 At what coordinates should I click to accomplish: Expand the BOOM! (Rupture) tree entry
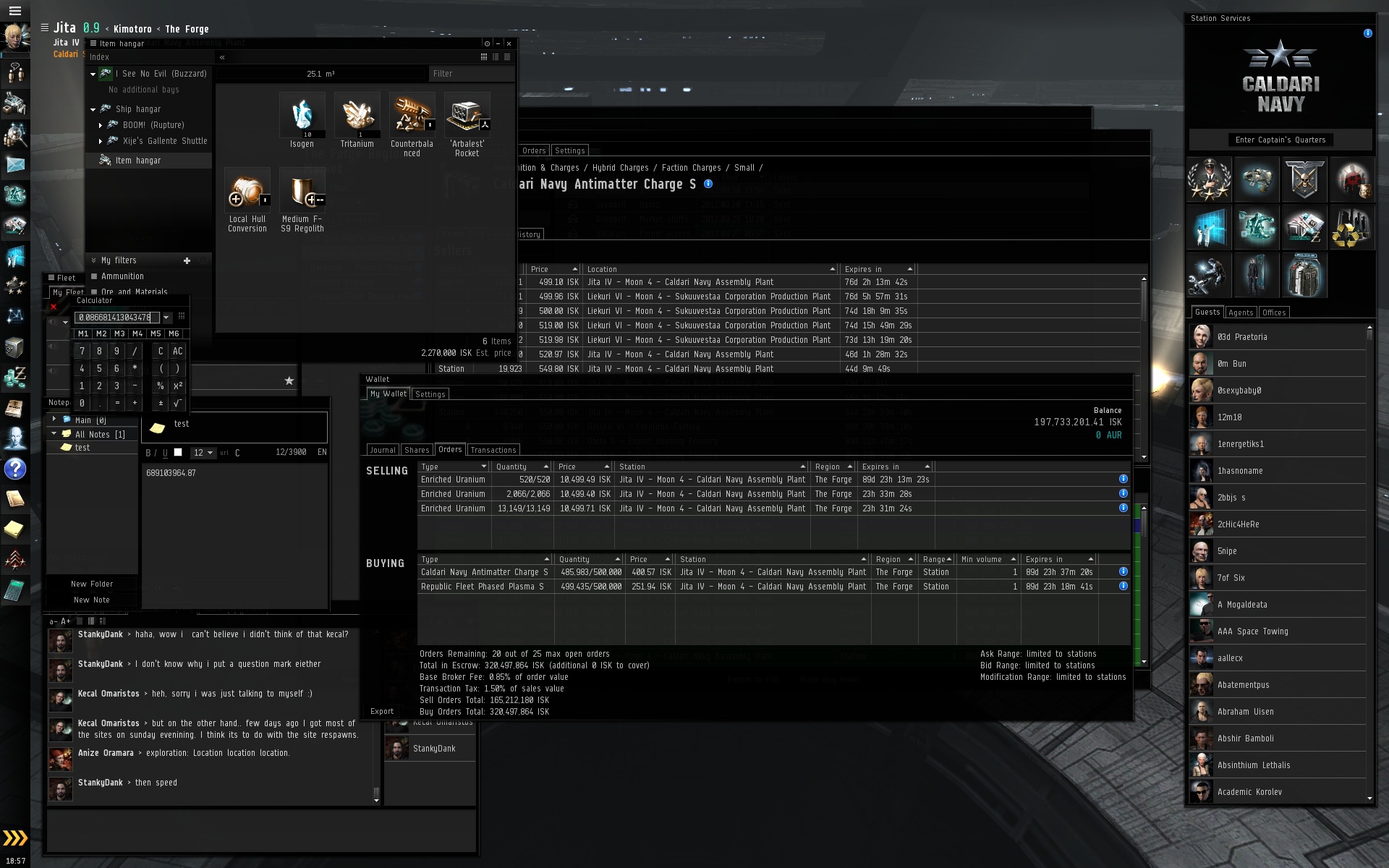[101, 125]
